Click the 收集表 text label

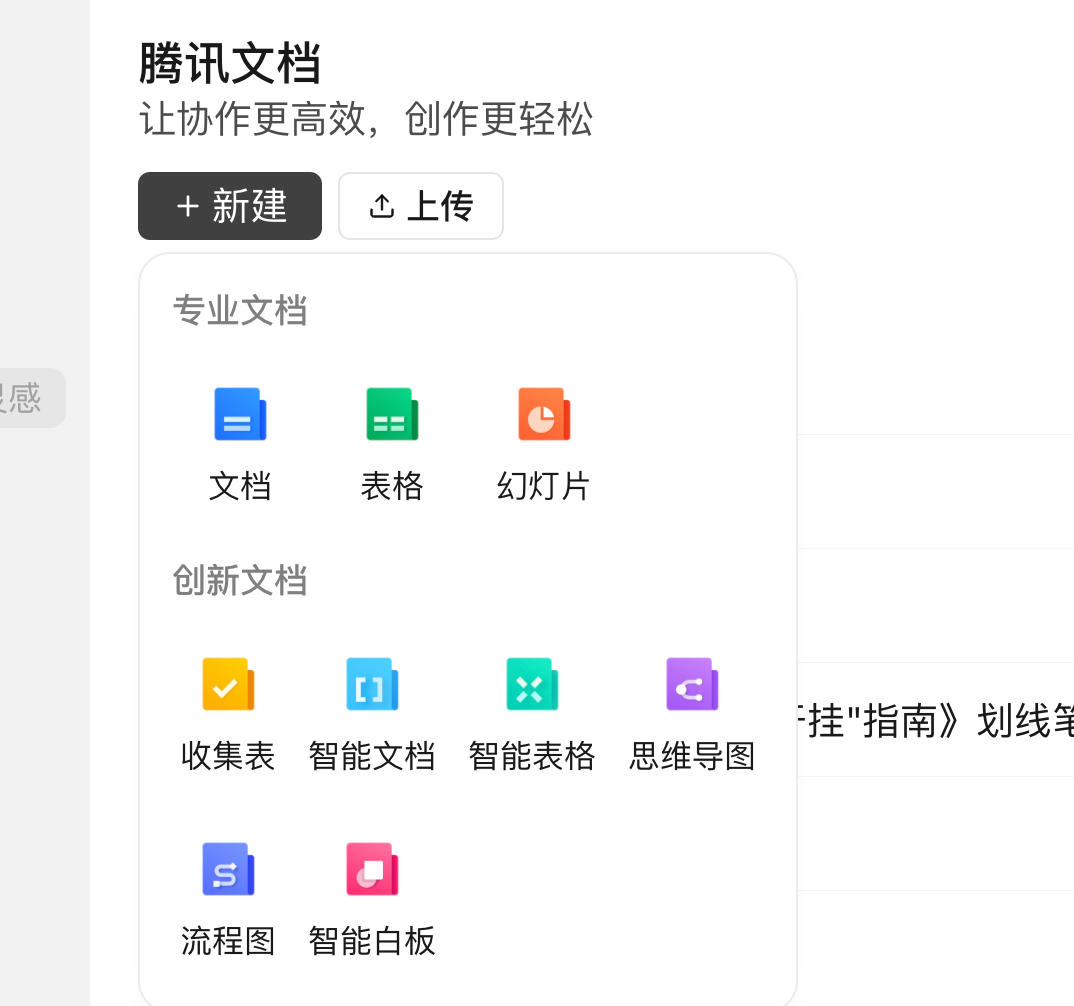(228, 756)
